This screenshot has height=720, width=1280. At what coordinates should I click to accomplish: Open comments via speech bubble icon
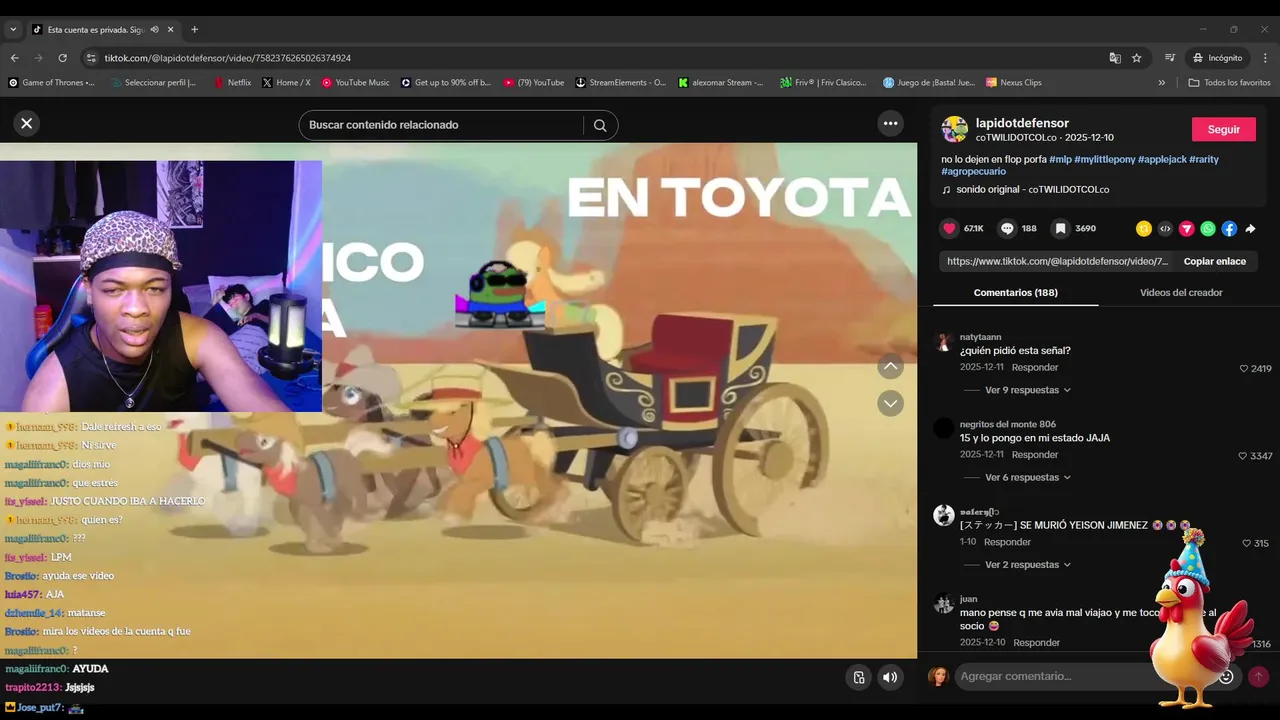1007,228
